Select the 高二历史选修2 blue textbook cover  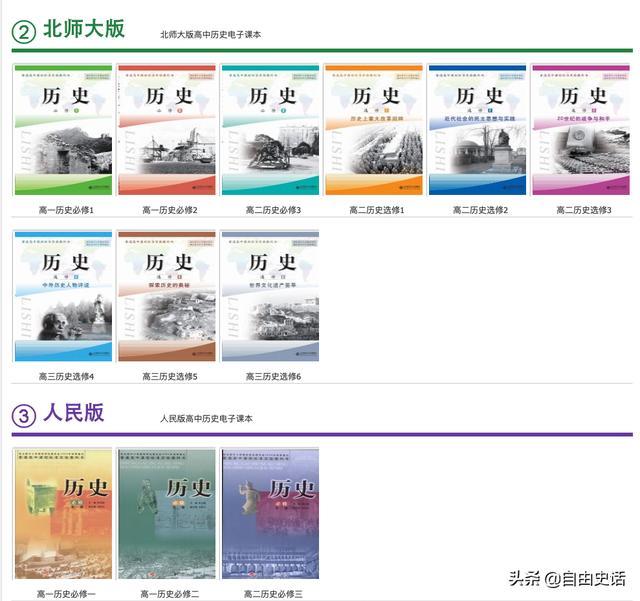(x=477, y=130)
